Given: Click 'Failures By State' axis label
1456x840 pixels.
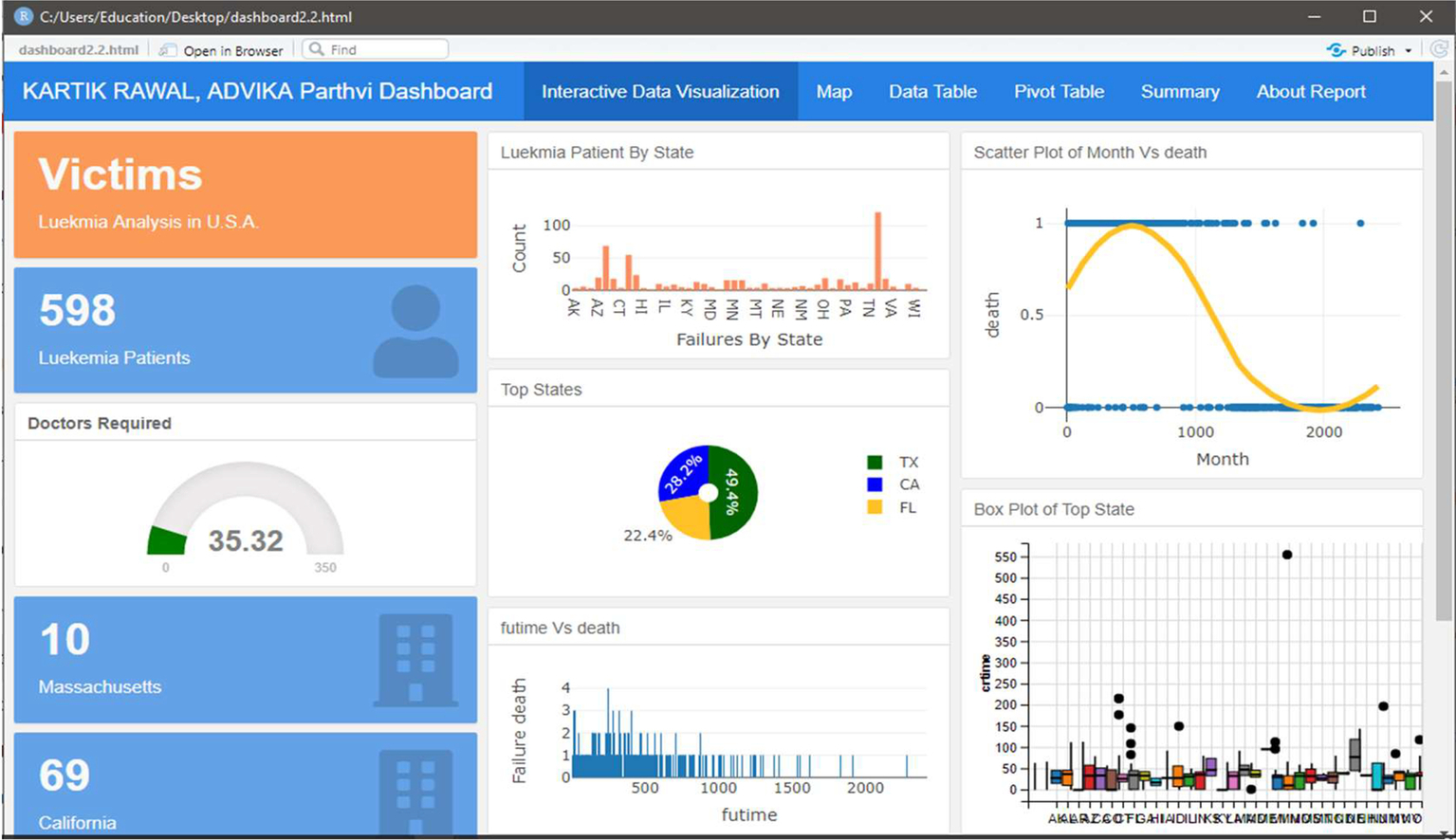Looking at the screenshot, I should [749, 339].
